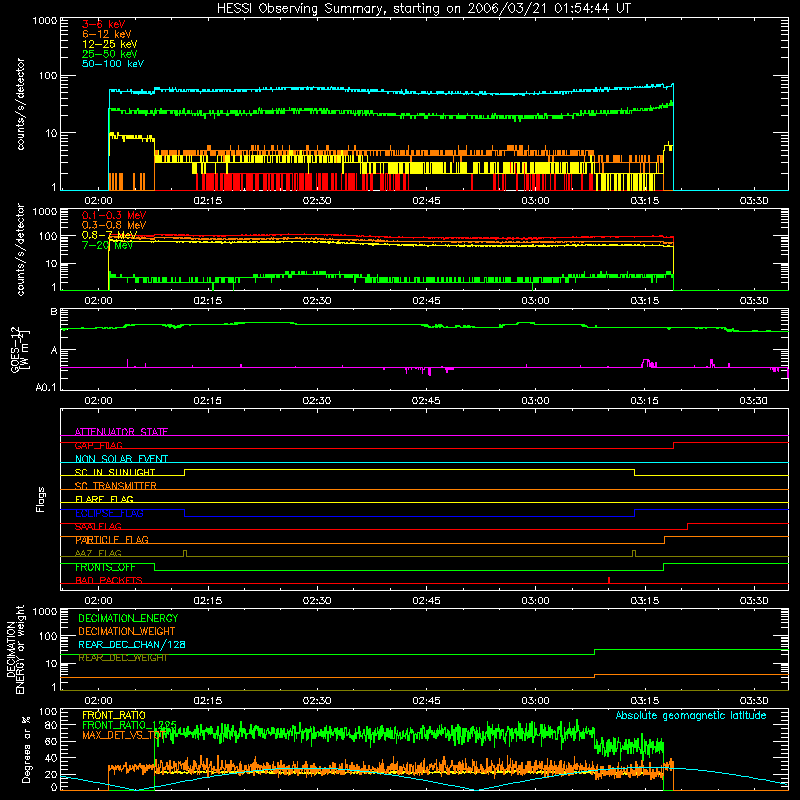Screen dimensions: 800x800
Task: Click the HESSI Observing Summary title text
Action: pyautogui.click(x=423, y=9)
